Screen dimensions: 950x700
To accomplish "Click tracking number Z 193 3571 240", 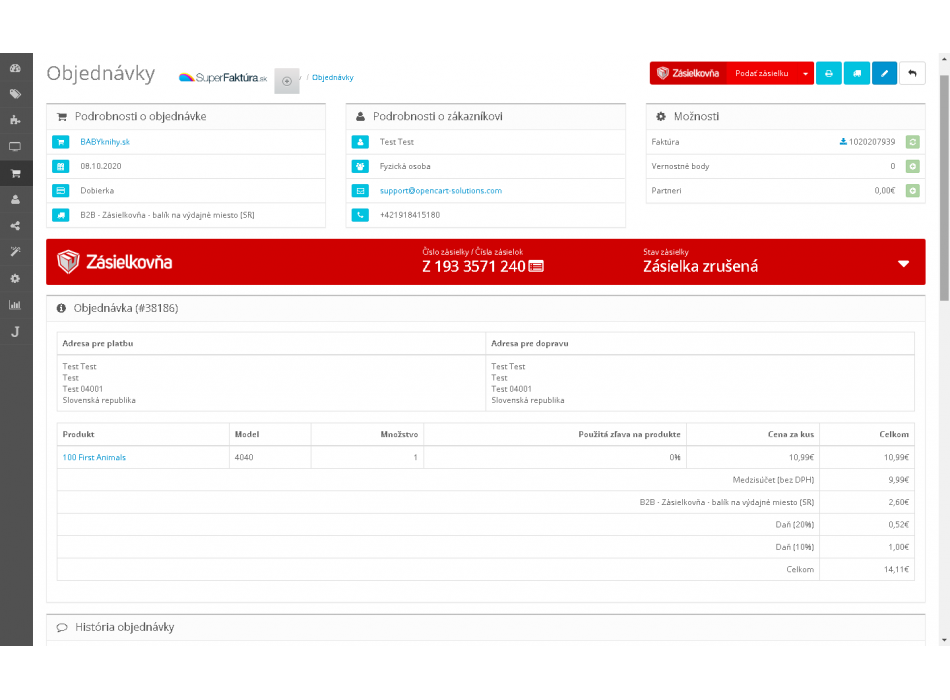I will pos(474,266).
